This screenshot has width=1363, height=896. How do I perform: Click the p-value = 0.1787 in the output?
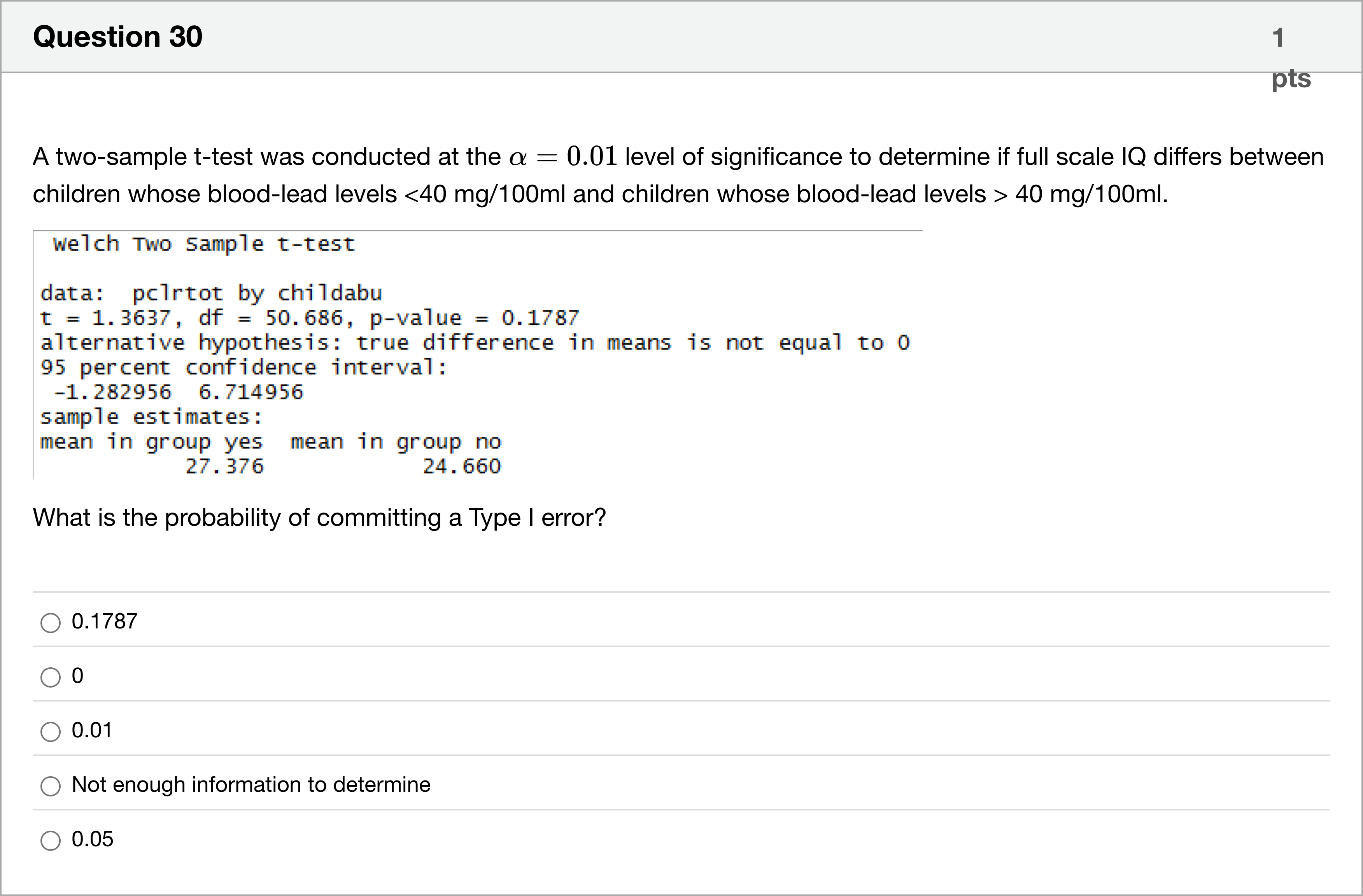coord(474,318)
